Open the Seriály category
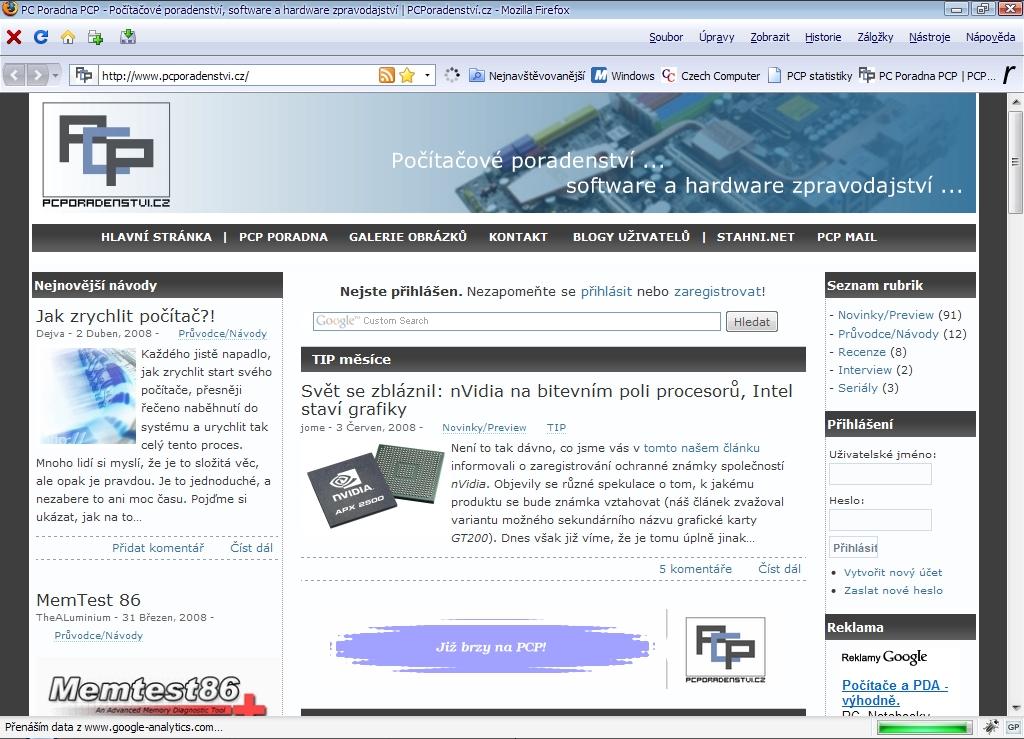The width and height of the screenshot is (1024, 739). click(857, 388)
